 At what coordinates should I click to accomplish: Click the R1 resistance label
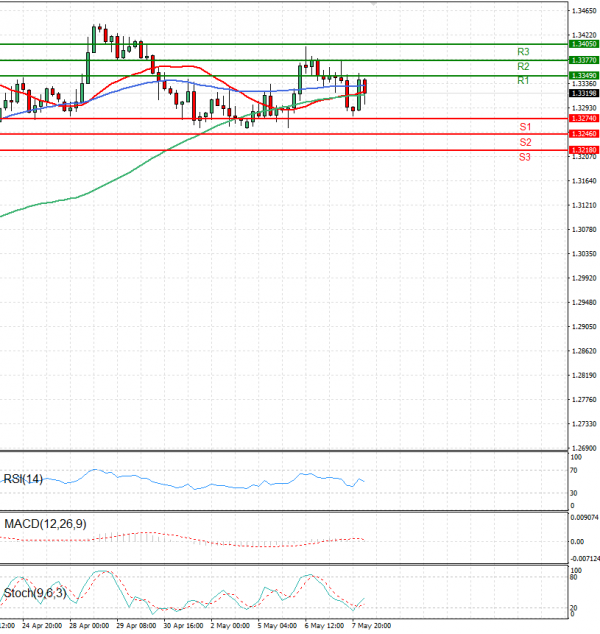coord(523,80)
